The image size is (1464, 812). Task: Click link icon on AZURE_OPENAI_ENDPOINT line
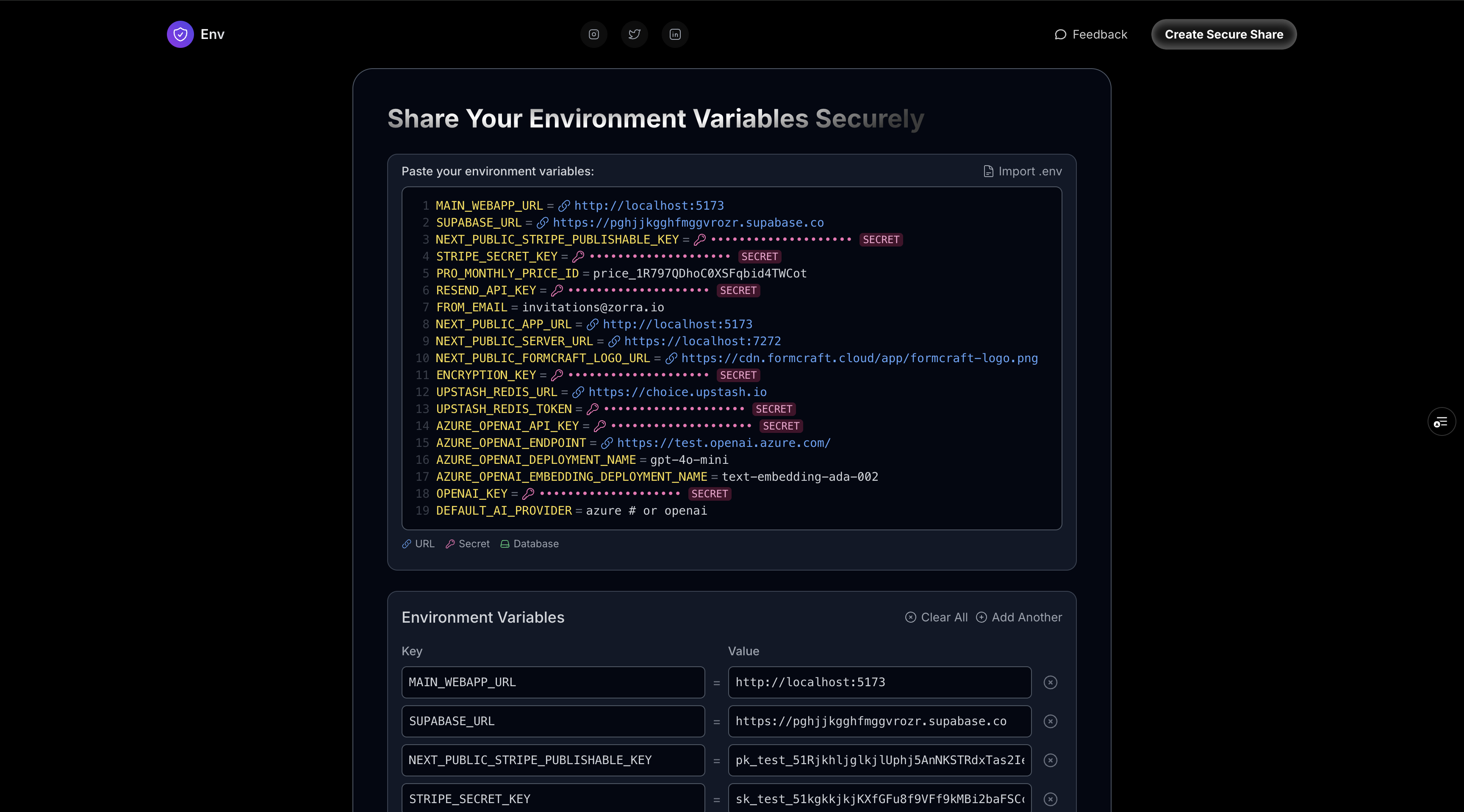coord(607,443)
